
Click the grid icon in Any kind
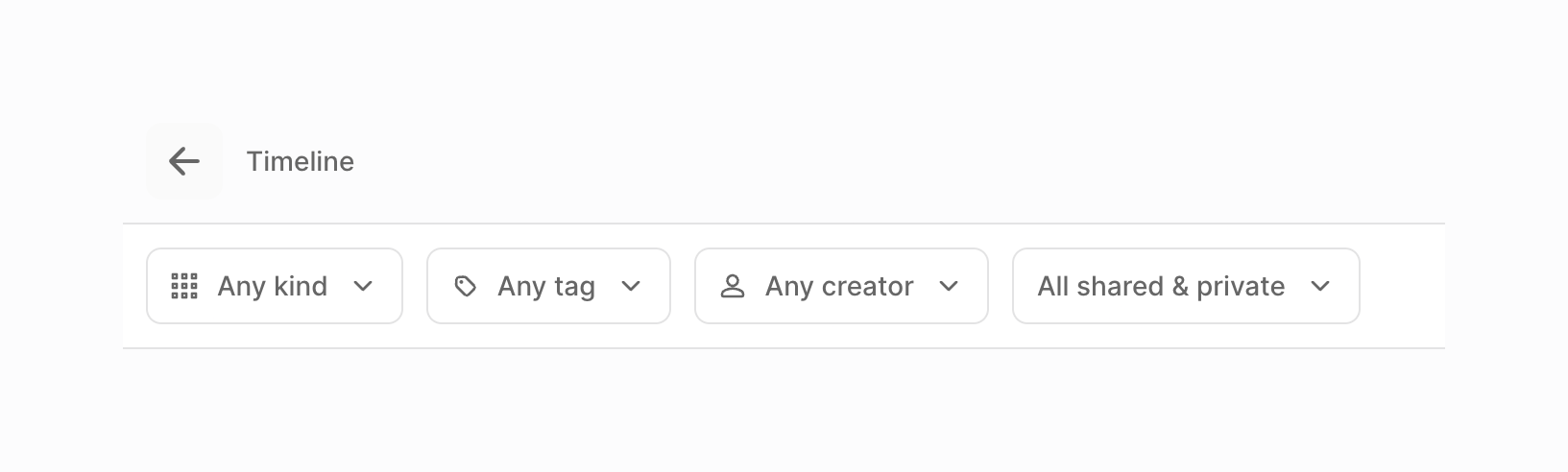coord(184,286)
